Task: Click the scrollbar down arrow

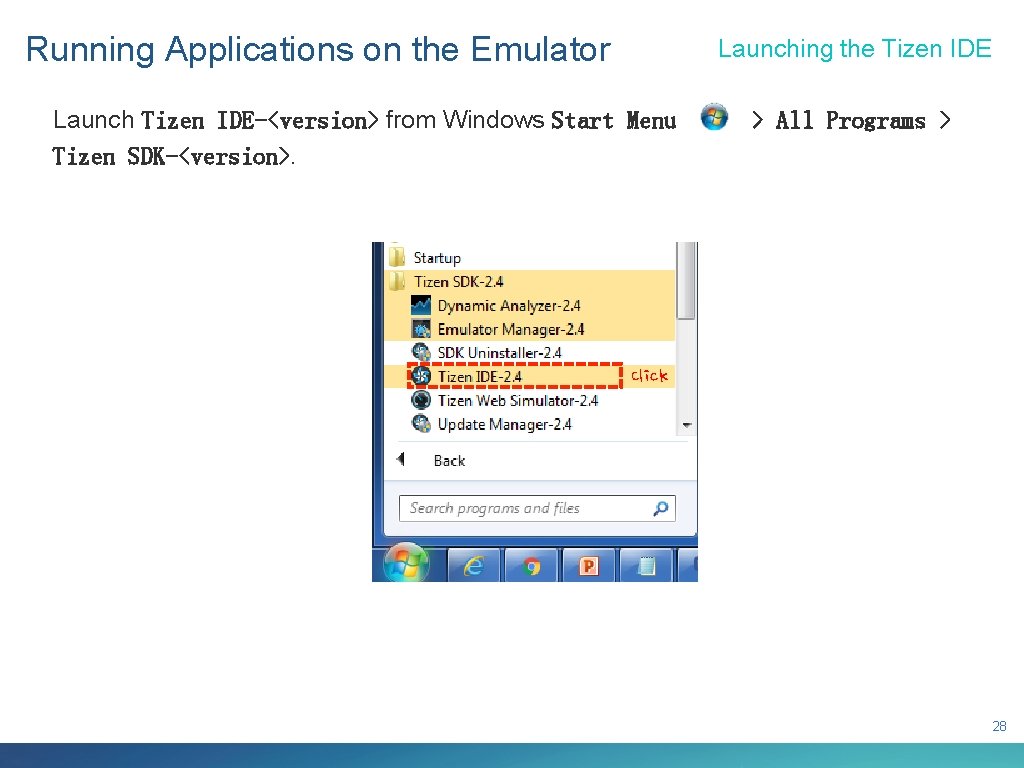Action: tap(686, 425)
